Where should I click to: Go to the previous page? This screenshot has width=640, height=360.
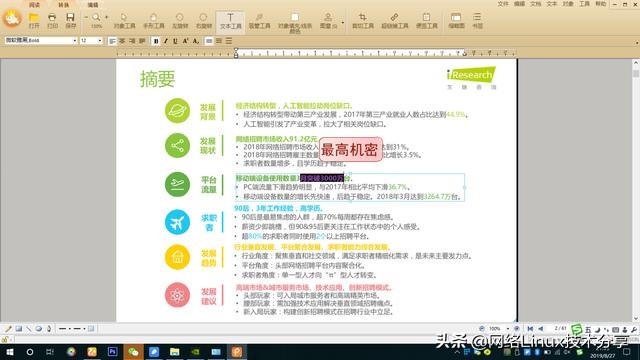pos(541,329)
